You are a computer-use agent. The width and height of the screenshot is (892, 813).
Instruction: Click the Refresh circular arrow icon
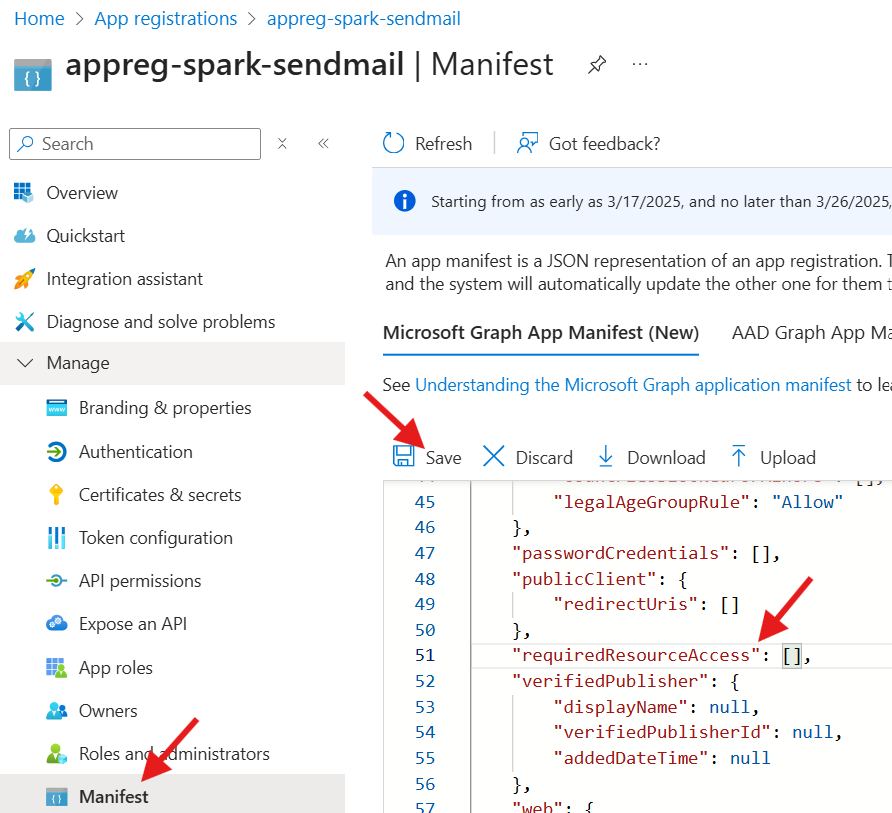(394, 143)
